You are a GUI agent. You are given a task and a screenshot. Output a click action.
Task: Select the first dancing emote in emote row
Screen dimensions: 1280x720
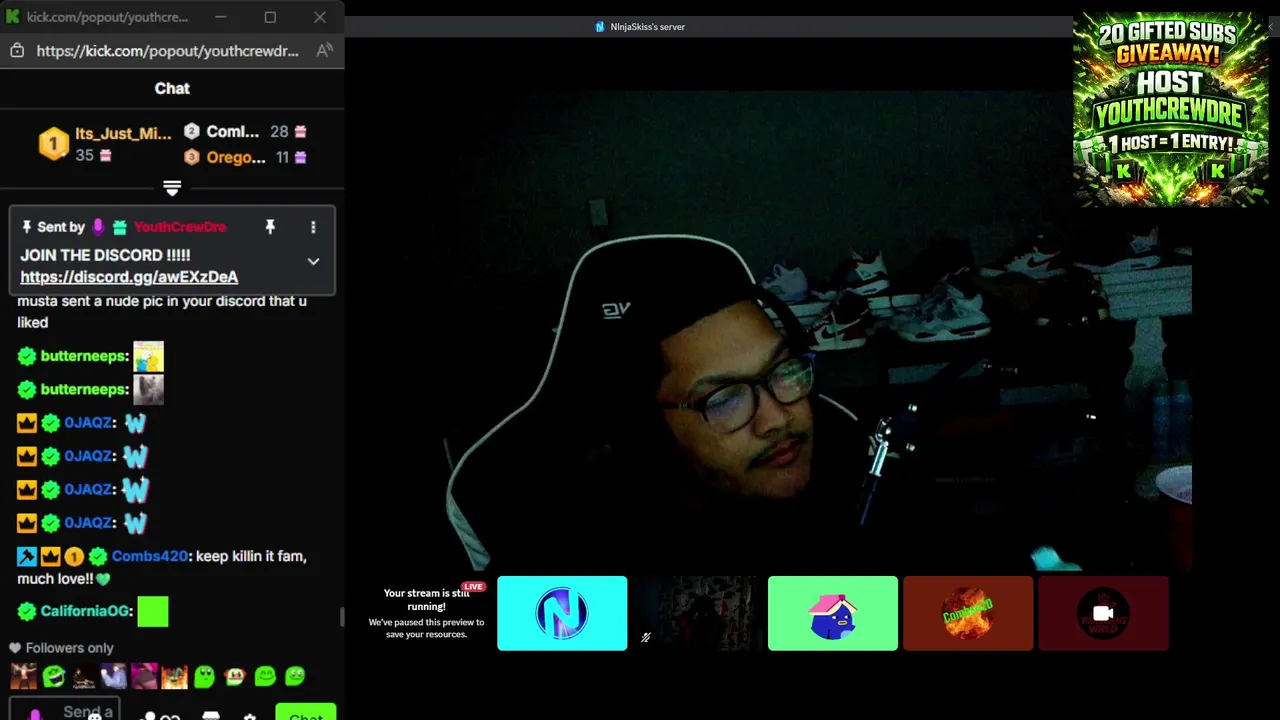tap(23, 677)
